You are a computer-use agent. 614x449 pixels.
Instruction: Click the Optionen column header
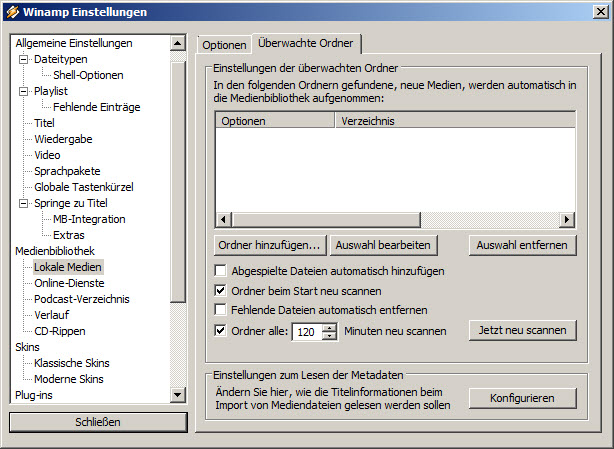[x=275, y=121]
